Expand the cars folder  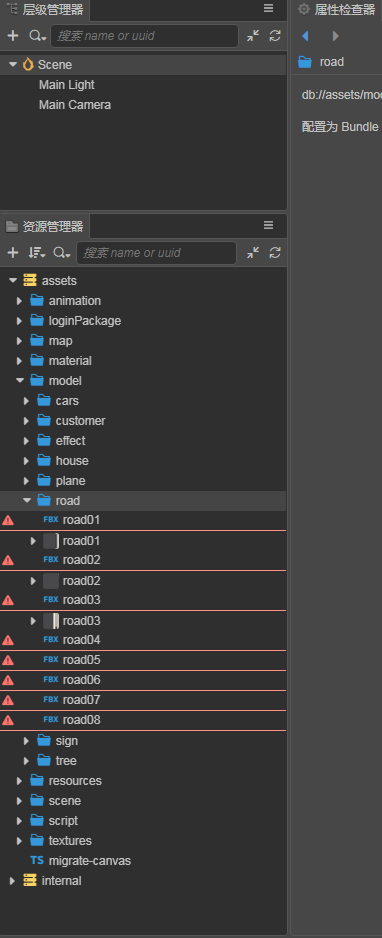point(26,401)
